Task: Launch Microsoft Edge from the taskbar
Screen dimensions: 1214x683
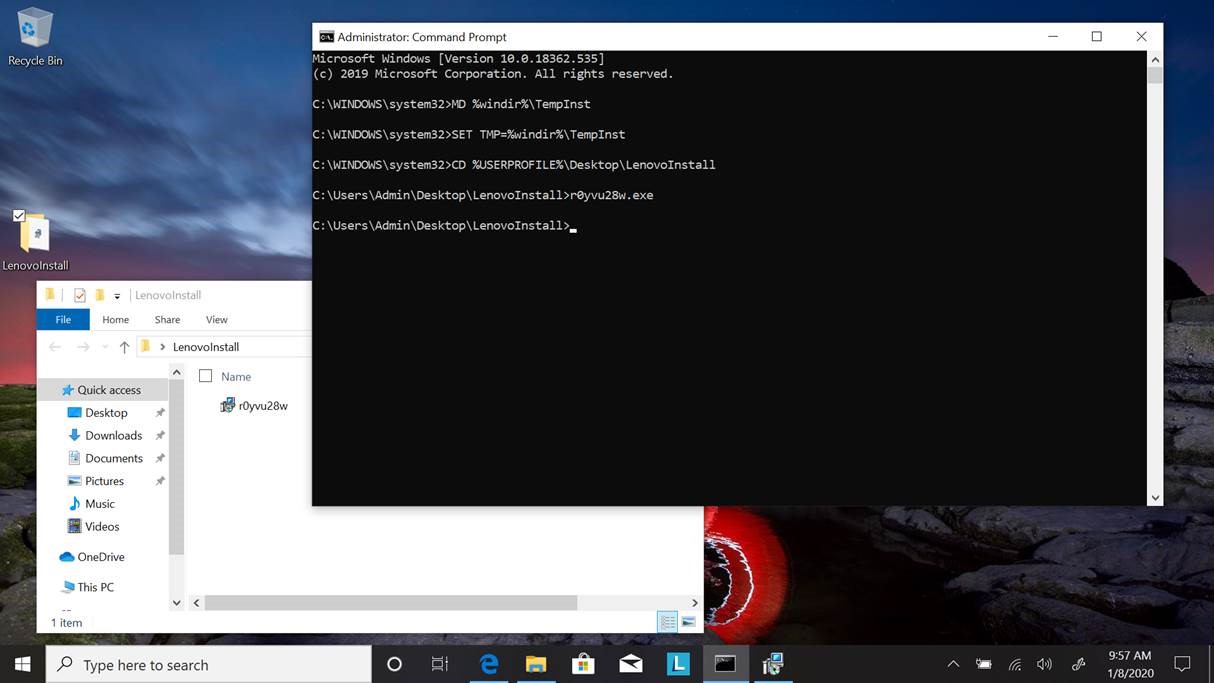Action: tap(489, 664)
